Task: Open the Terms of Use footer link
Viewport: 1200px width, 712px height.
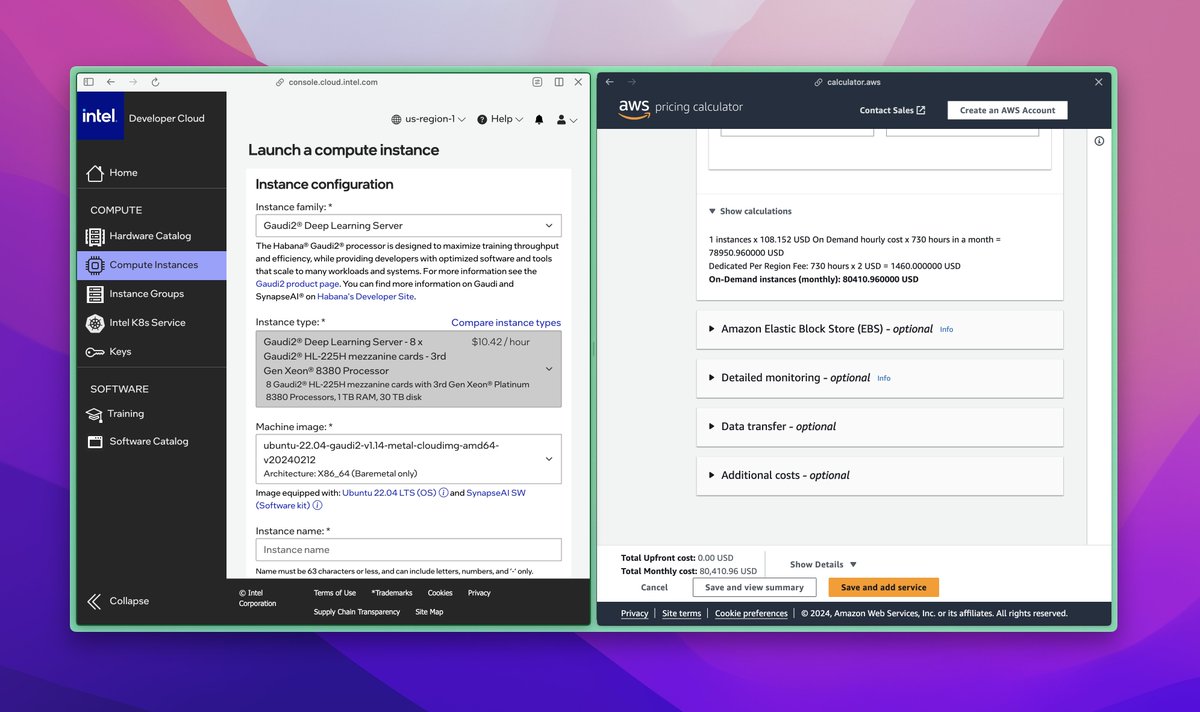Action: [335, 593]
